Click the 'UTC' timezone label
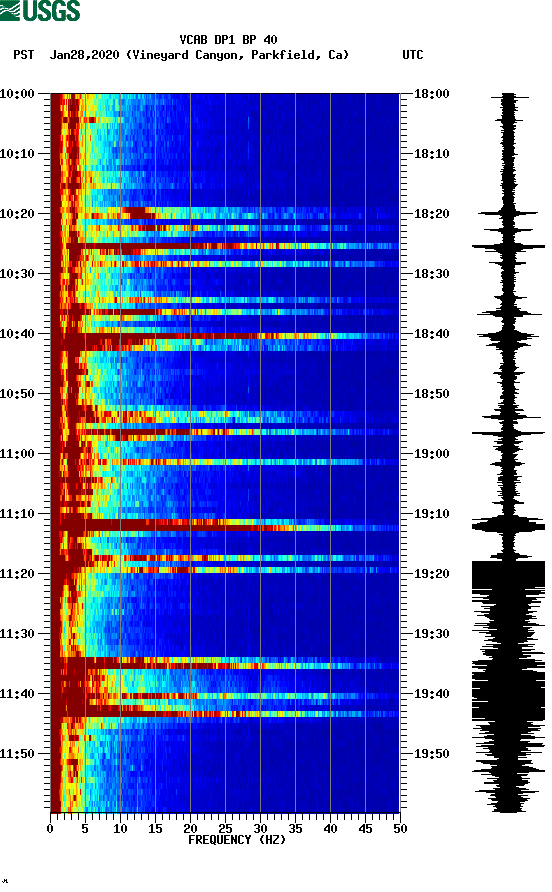Screen dimensions: 552x892 [x=413, y=55]
